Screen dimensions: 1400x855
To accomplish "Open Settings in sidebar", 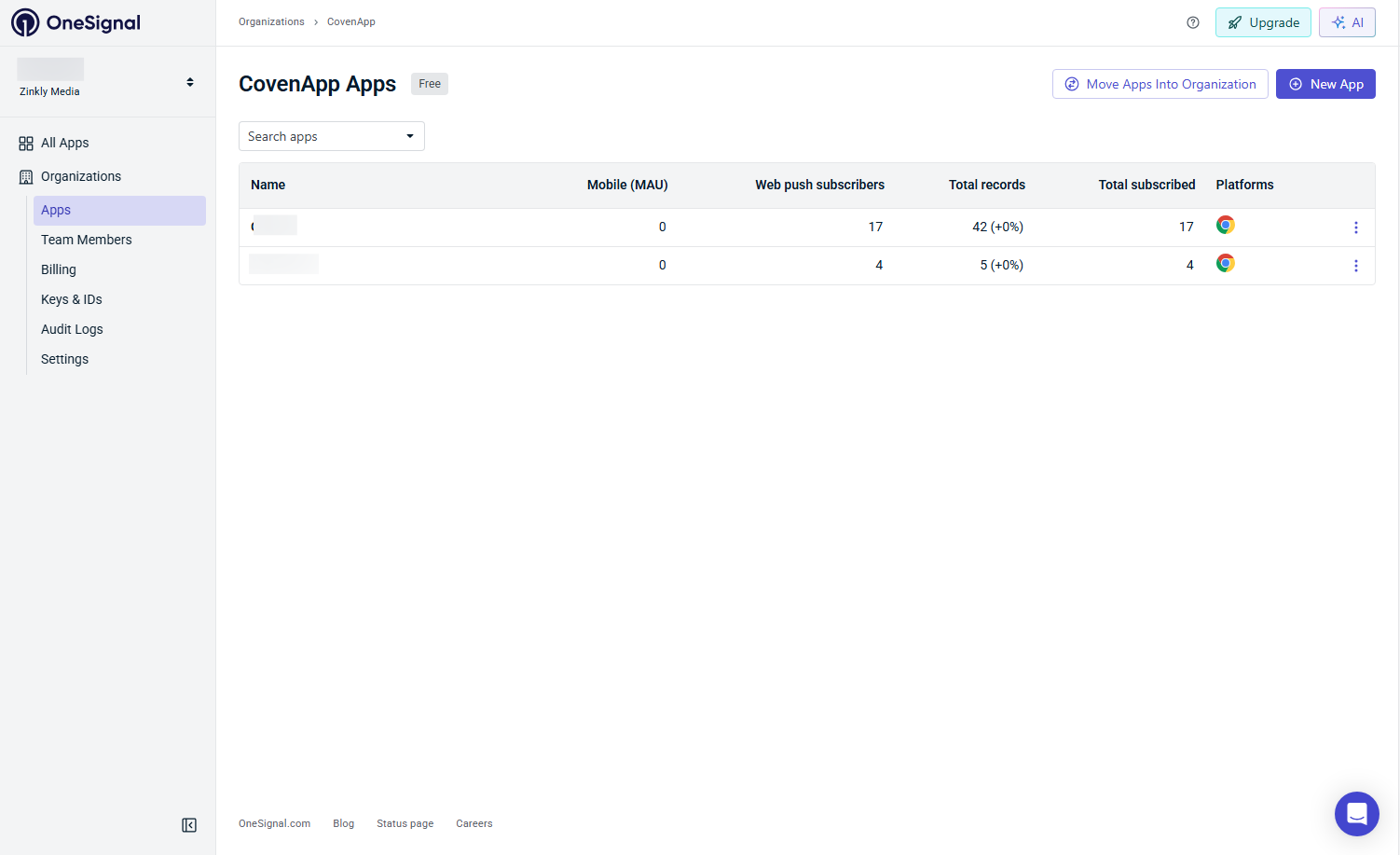I will pyautogui.click(x=64, y=359).
